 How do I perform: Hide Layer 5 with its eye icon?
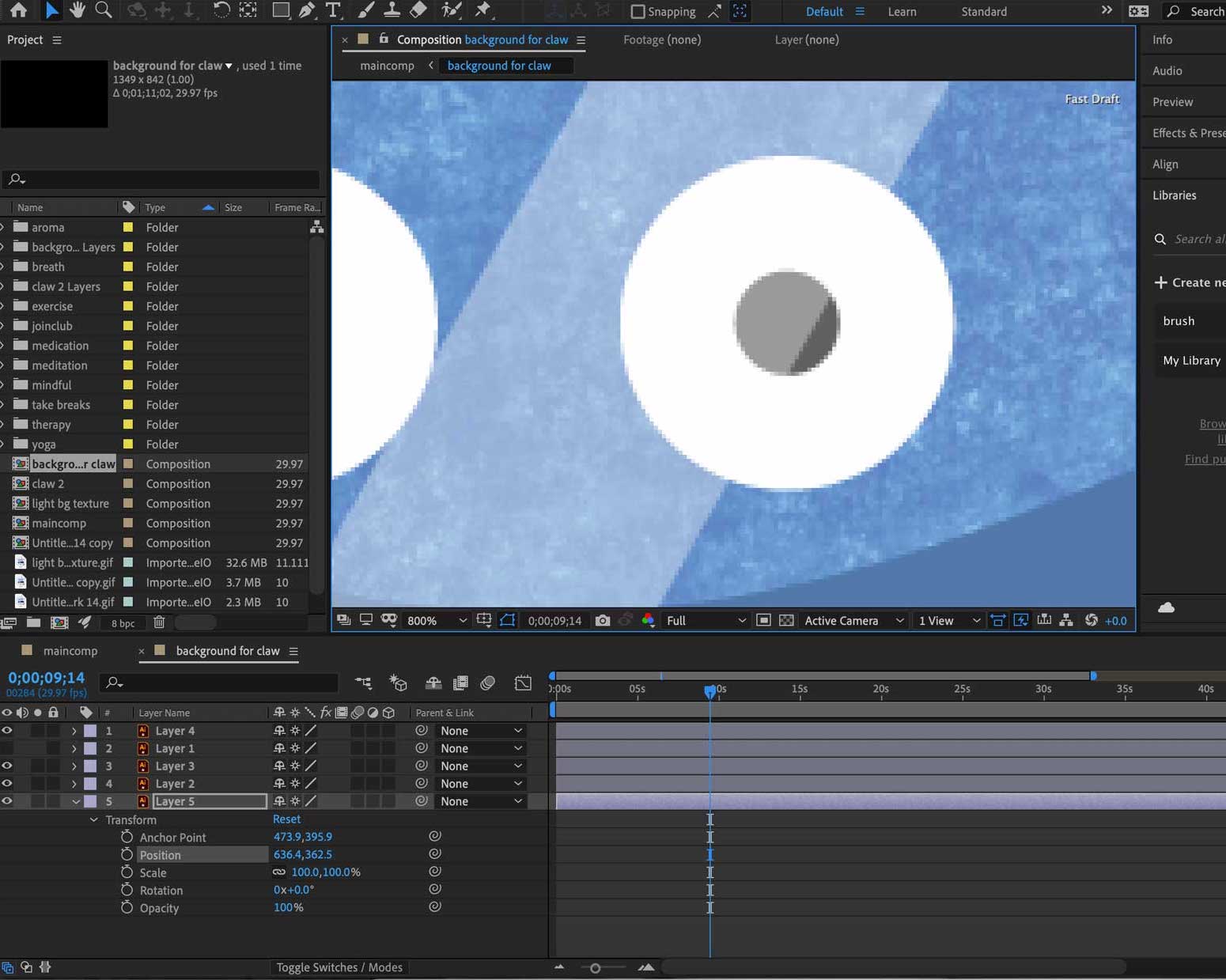click(7, 801)
